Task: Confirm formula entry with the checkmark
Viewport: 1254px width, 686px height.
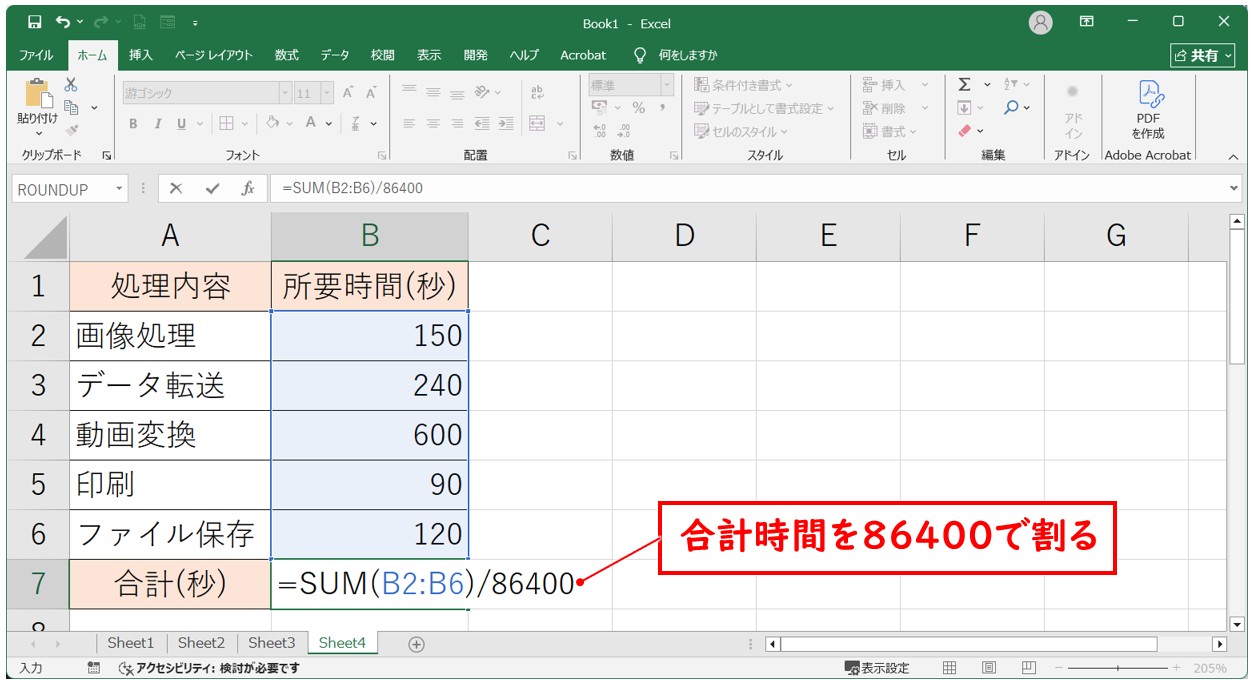Action: click(x=212, y=188)
